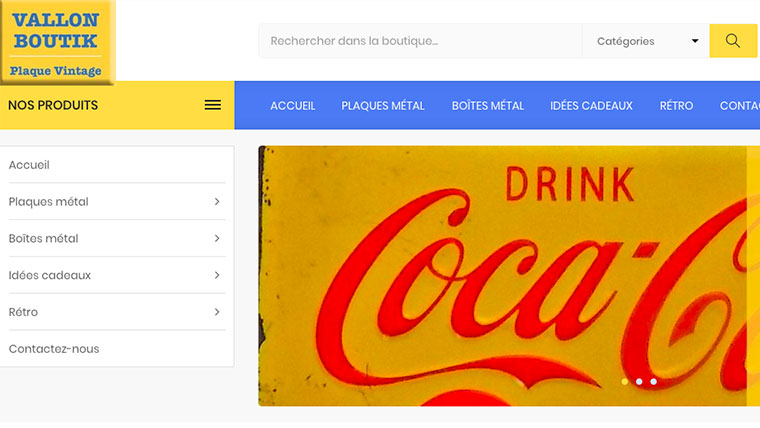Open Contactez-nous in the sidebar list
The image size is (760, 428).
click(117, 349)
